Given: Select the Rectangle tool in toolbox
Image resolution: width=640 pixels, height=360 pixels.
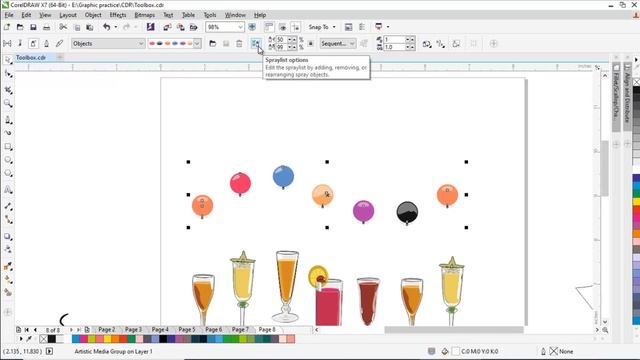Looking at the screenshot, I should (8, 146).
